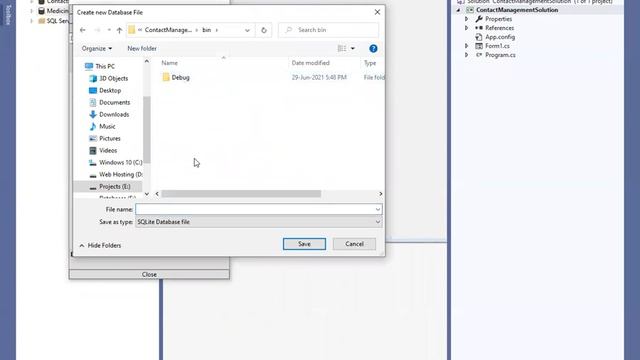Open the File name dropdown arrow
This screenshot has height=360, width=640.
tap(378, 209)
